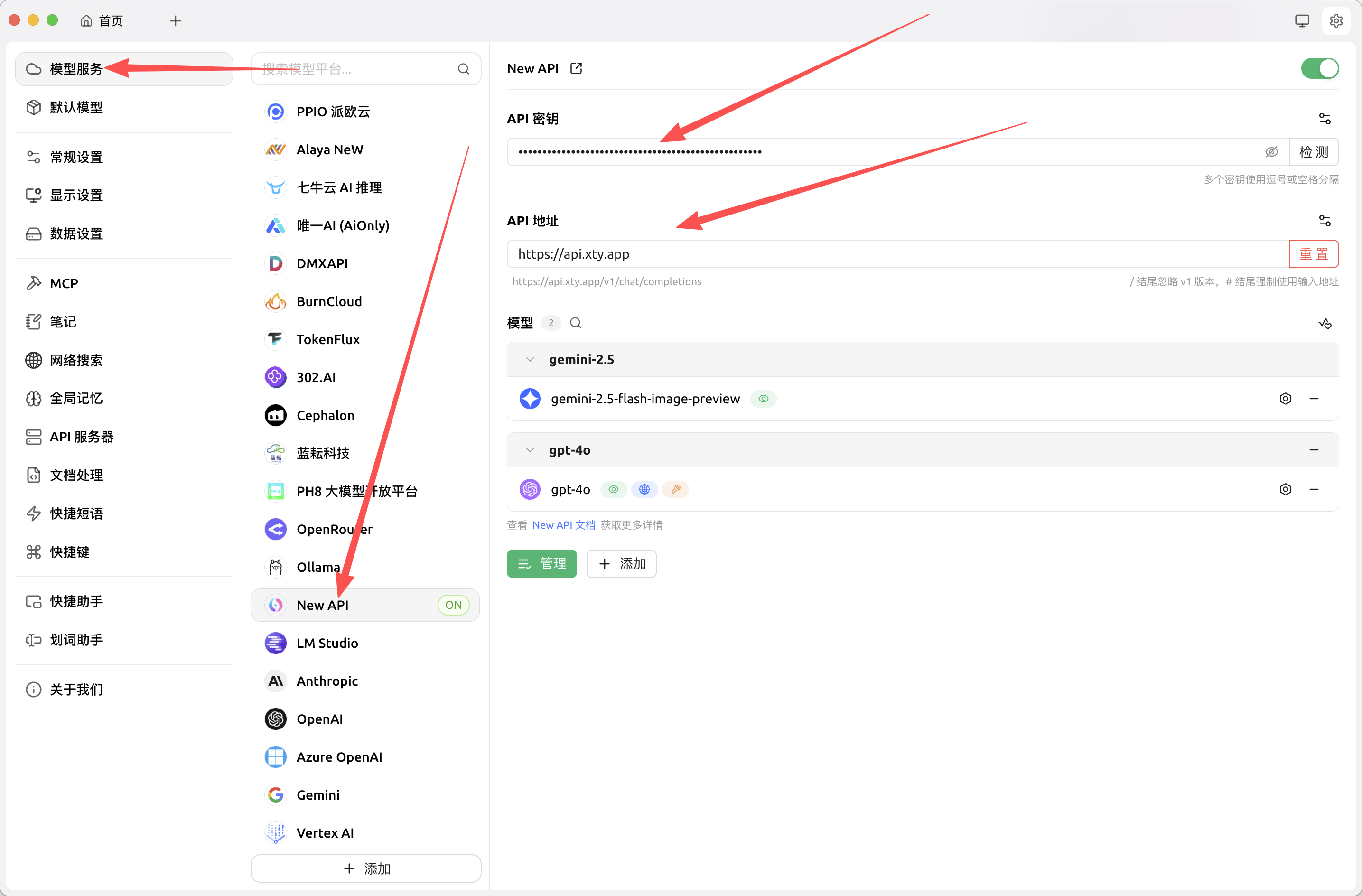Click the 检测 button to test the key
The width and height of the screenshot is (1362, 896).
click(x=1314, y=151)
